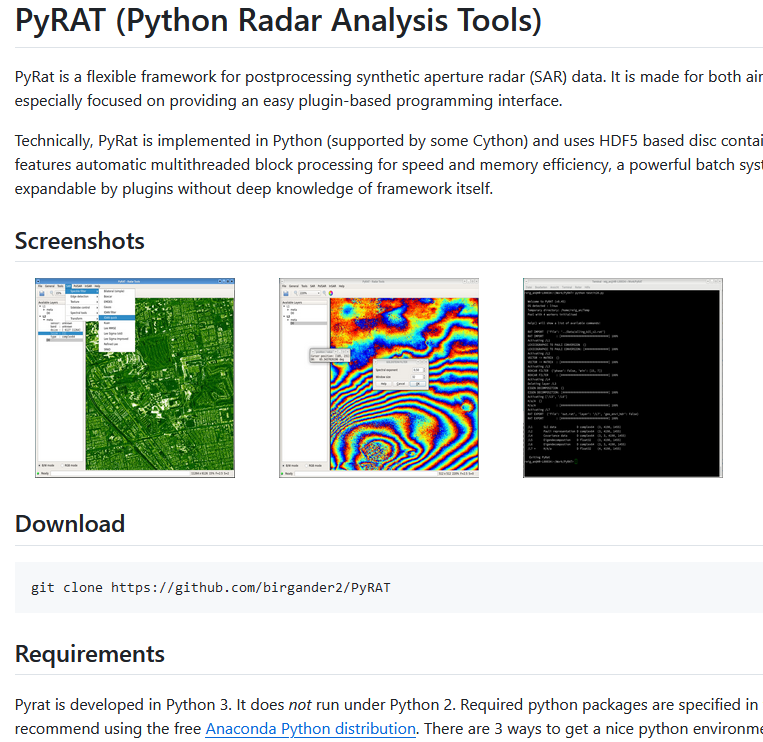Screen dimensions: 763x742
Task: Click the save icon in the interferogram screenshot
Action: (285, 293)
